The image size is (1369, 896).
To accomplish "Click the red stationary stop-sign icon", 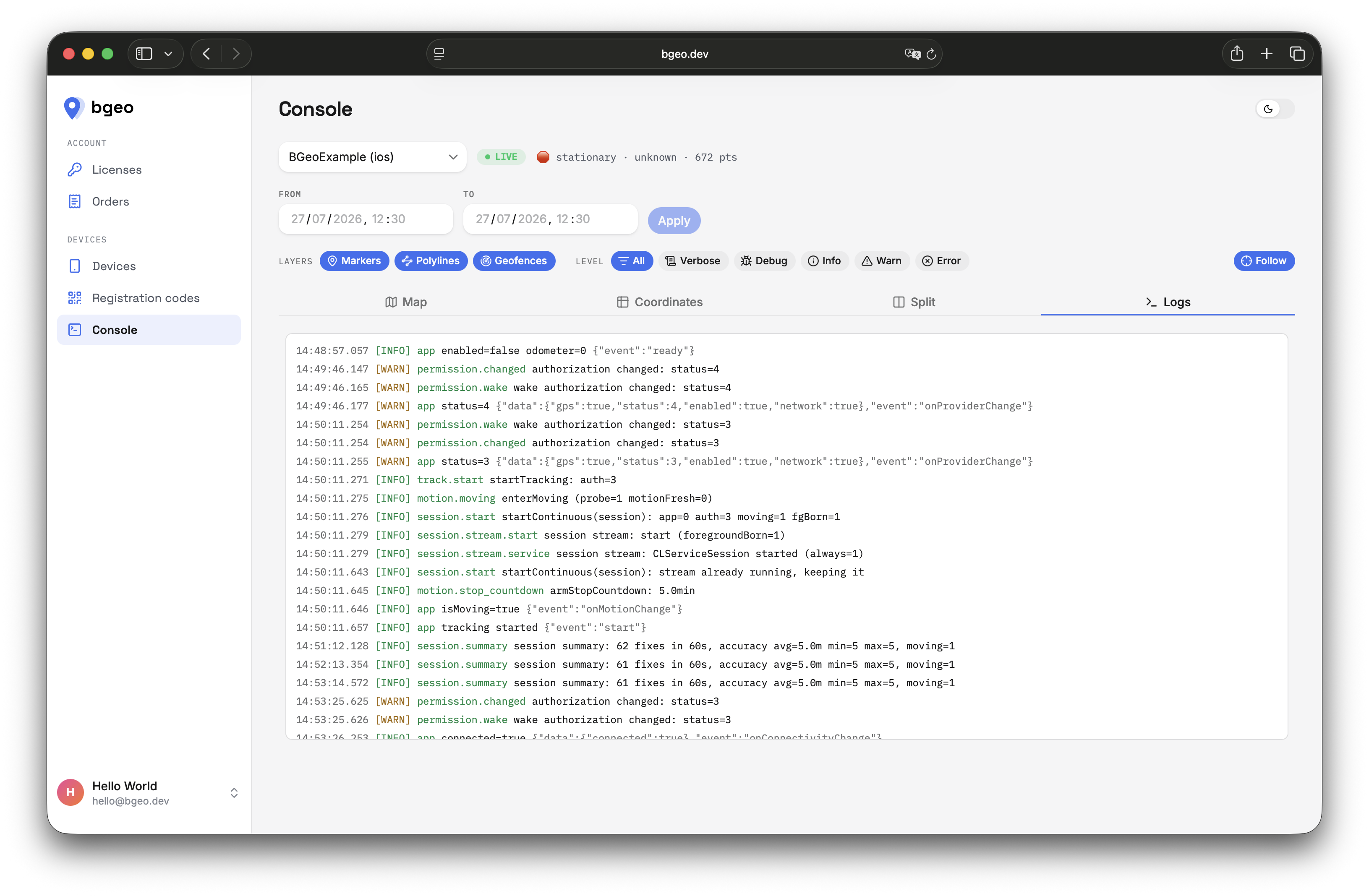I will [x=543, y=157].
